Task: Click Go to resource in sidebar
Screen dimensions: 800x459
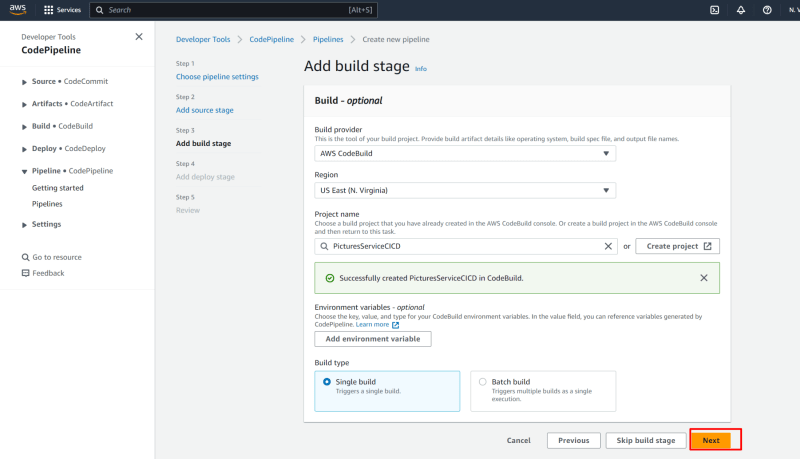Action: pos(57,257)
